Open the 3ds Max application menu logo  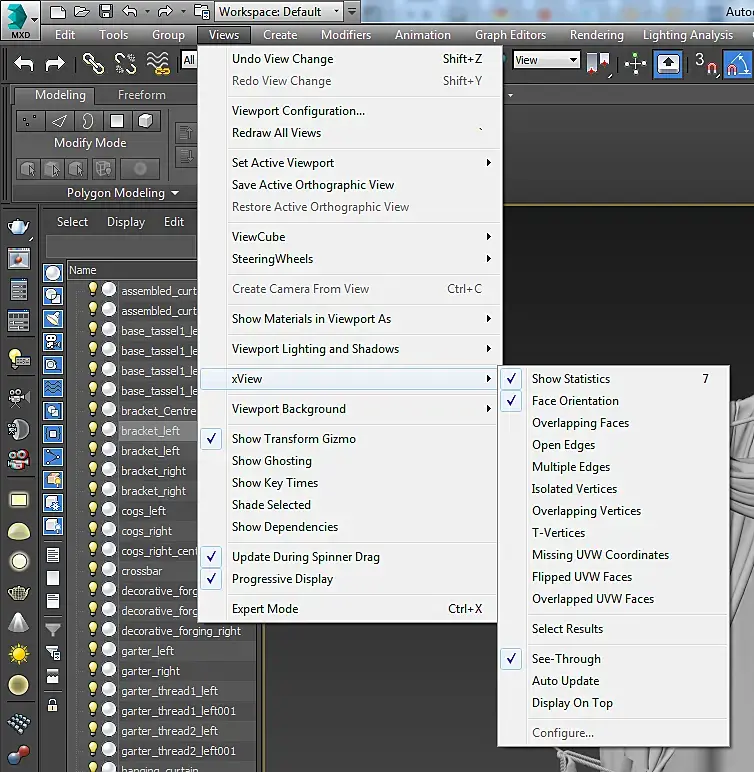pyautogui.click(x=19, y=18)
